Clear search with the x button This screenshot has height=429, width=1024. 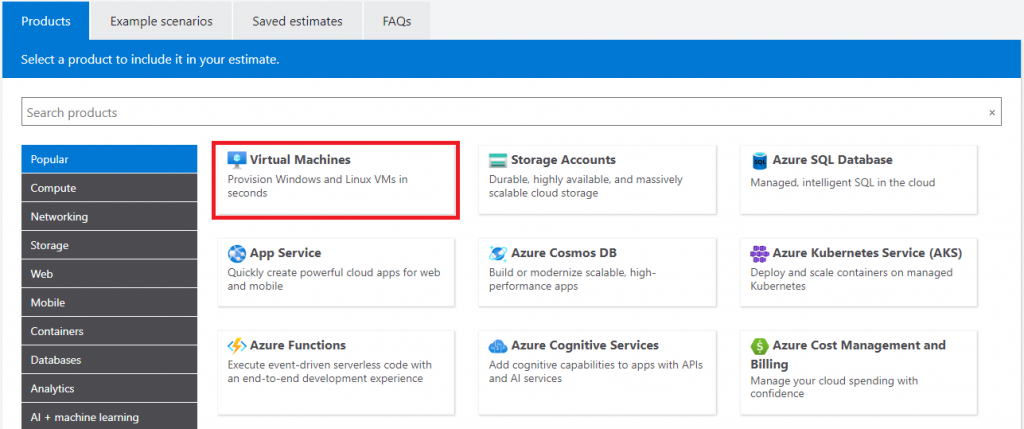tap(992, 113)
